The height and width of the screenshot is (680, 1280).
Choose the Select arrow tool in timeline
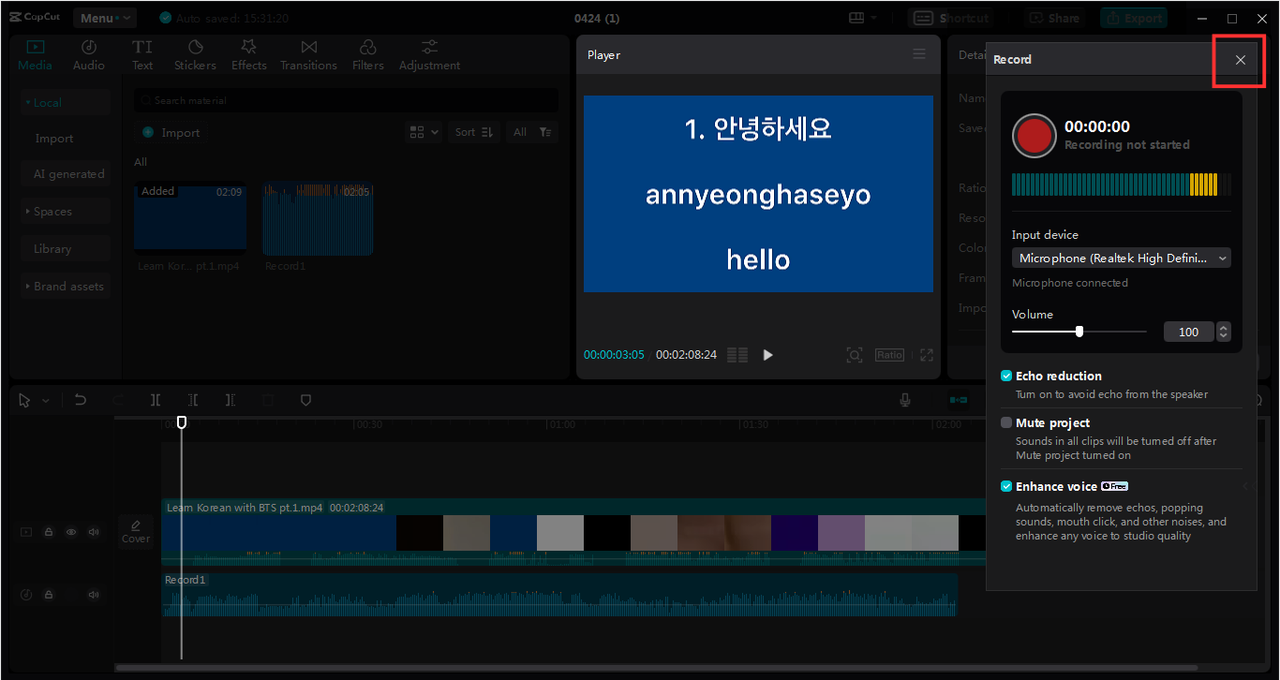(x=26, y=400)
